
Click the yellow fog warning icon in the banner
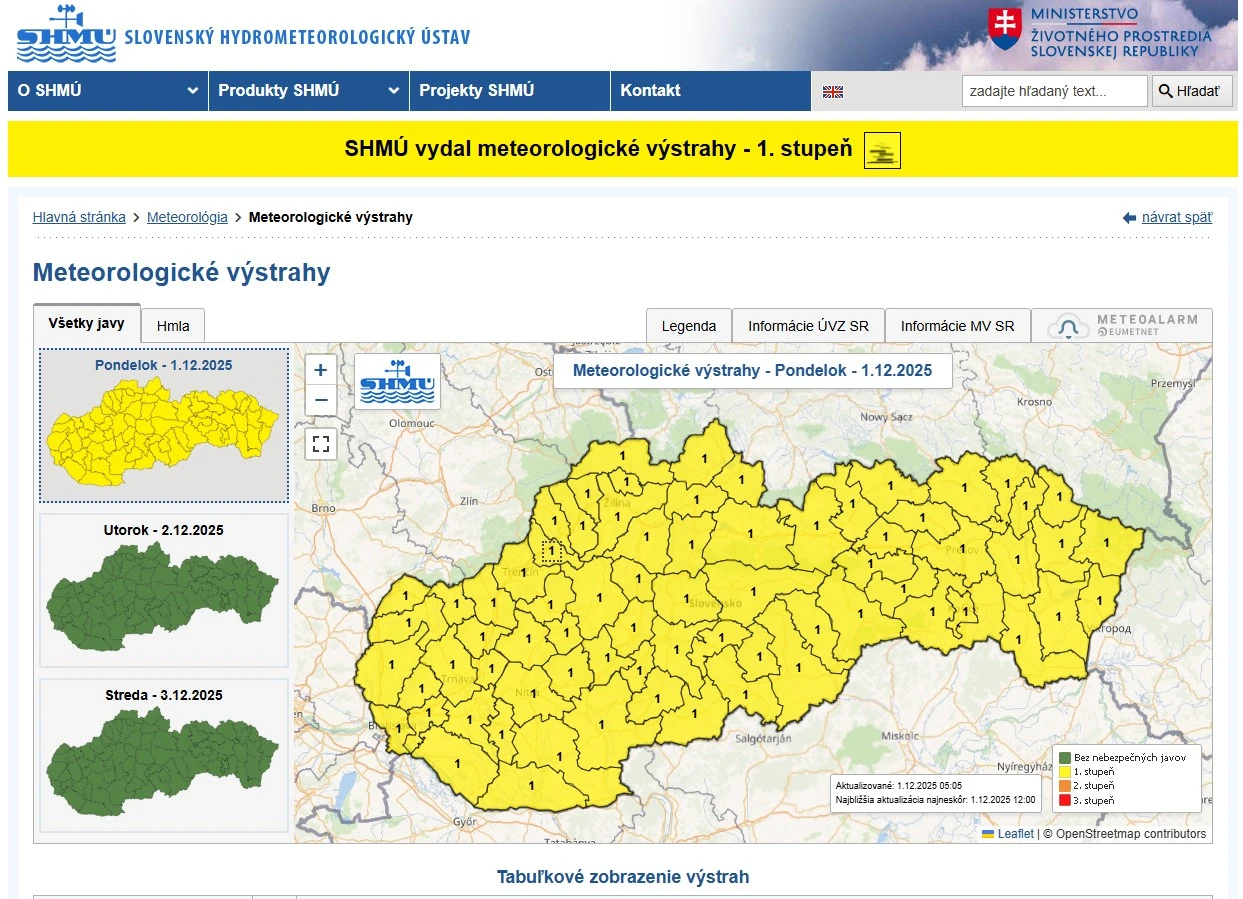(882, 150)
